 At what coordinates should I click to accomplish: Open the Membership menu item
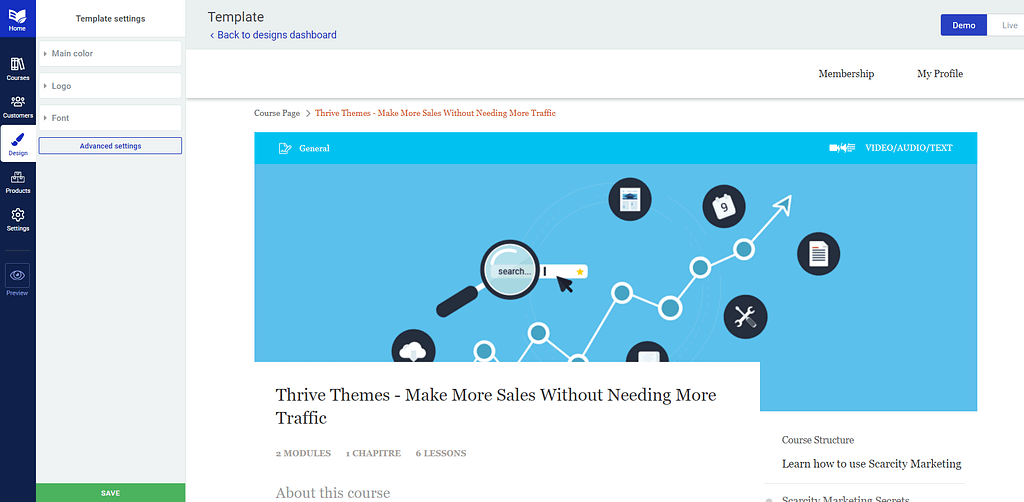coord(846,74)
